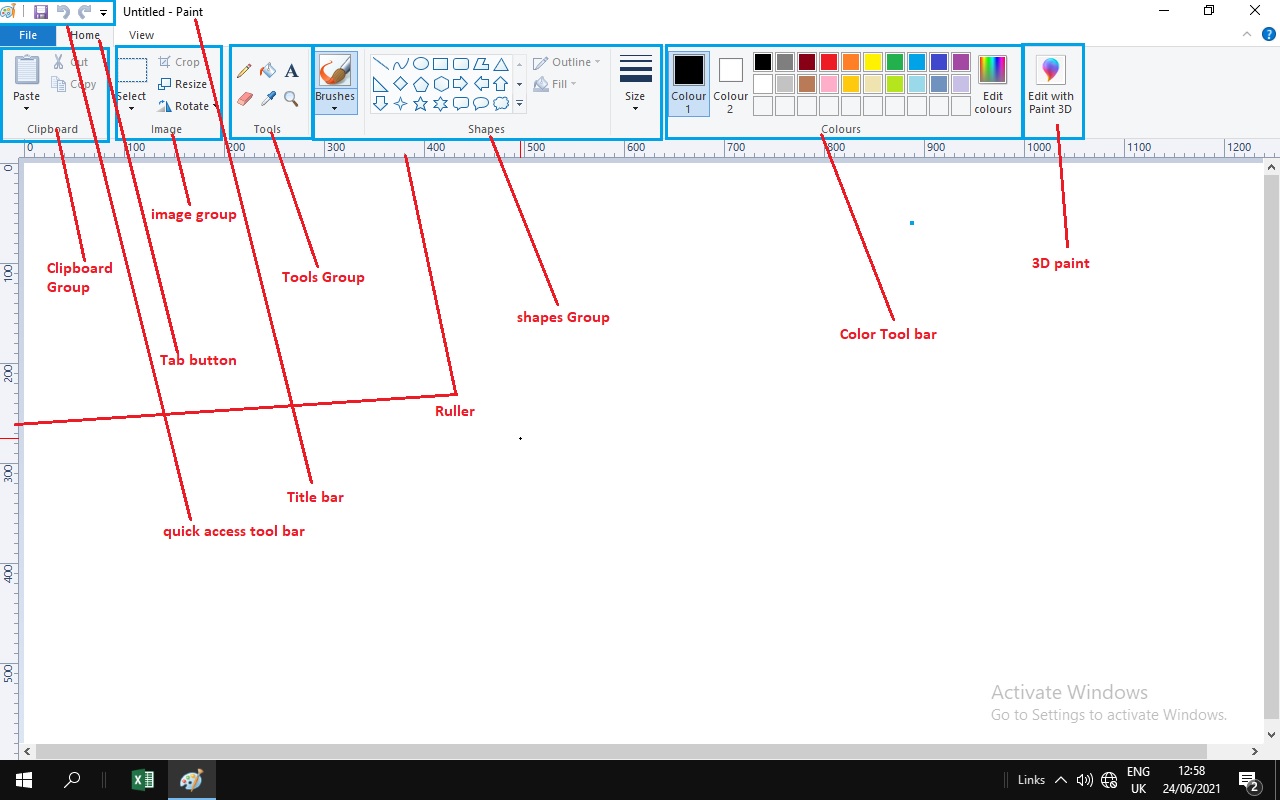1280x800 pixels.
Task: Switch to the View tab
Action: tap(141, 35)
